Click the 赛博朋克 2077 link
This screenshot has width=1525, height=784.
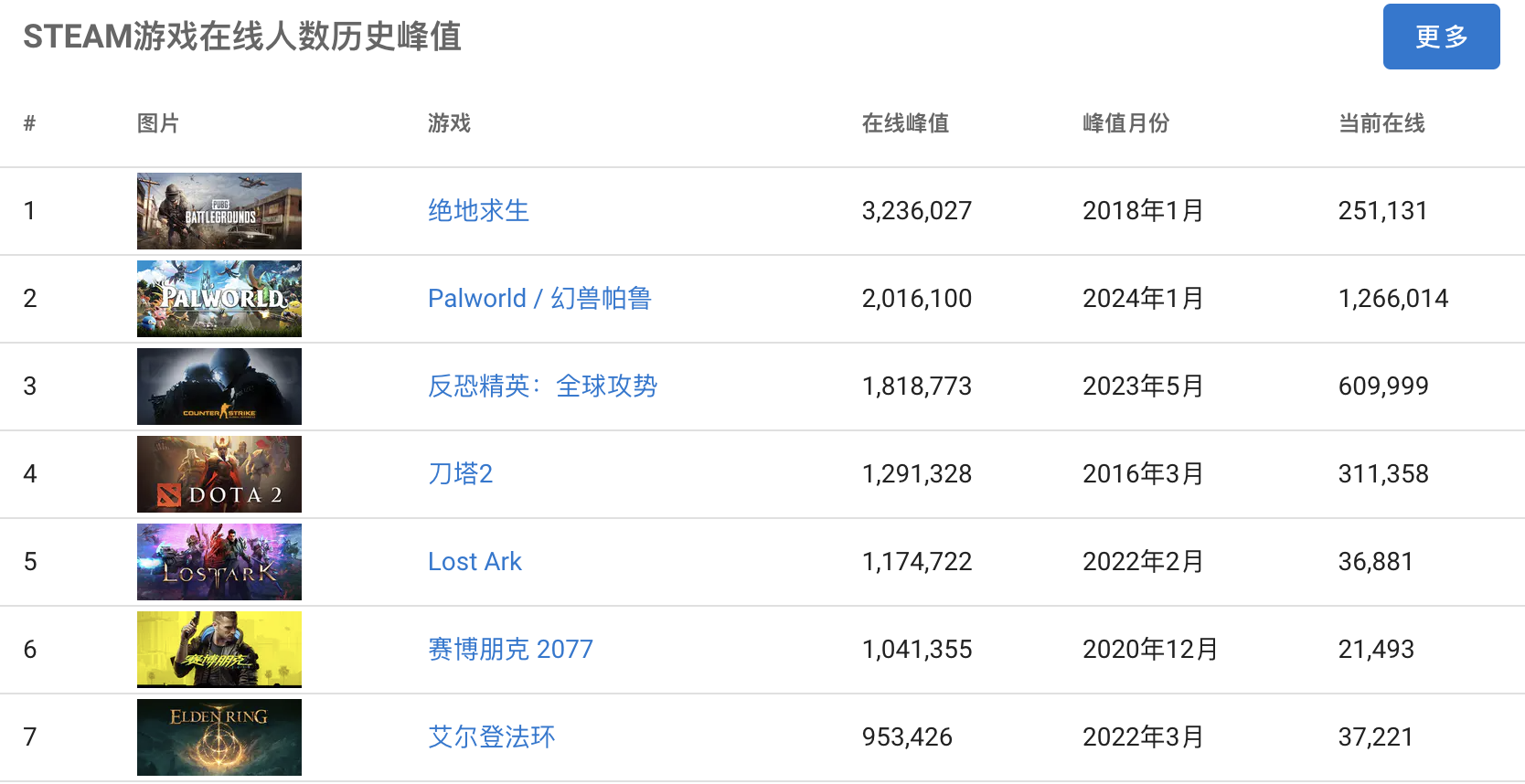tap(510, 650)
